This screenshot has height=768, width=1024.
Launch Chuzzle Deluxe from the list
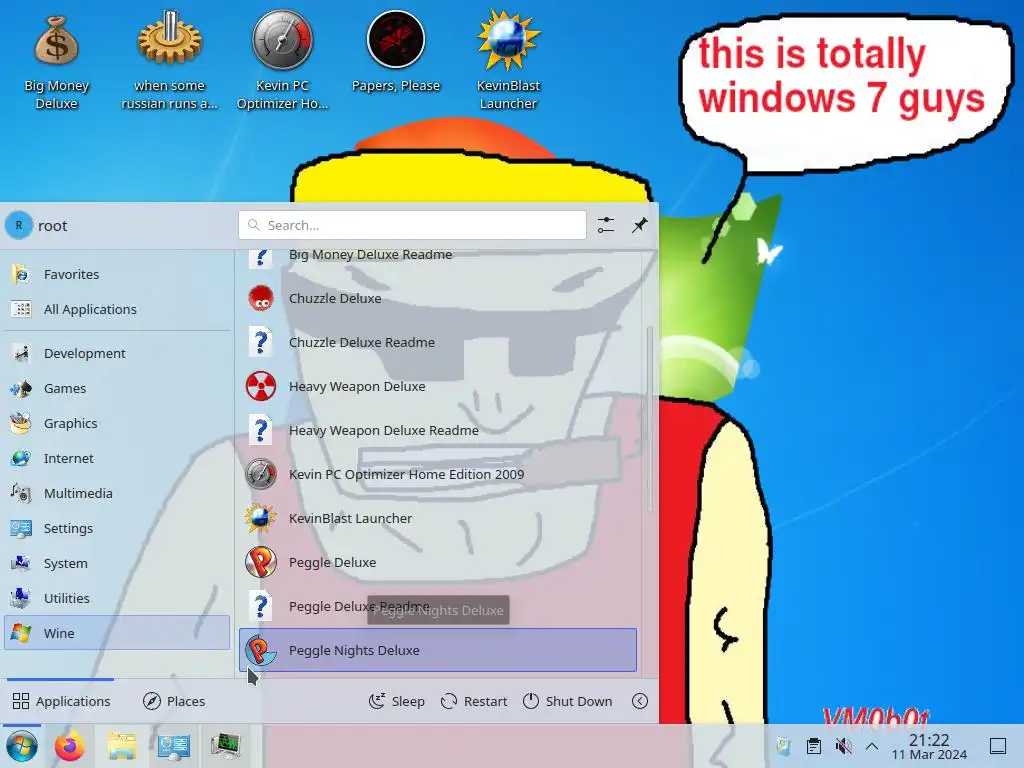438,298
